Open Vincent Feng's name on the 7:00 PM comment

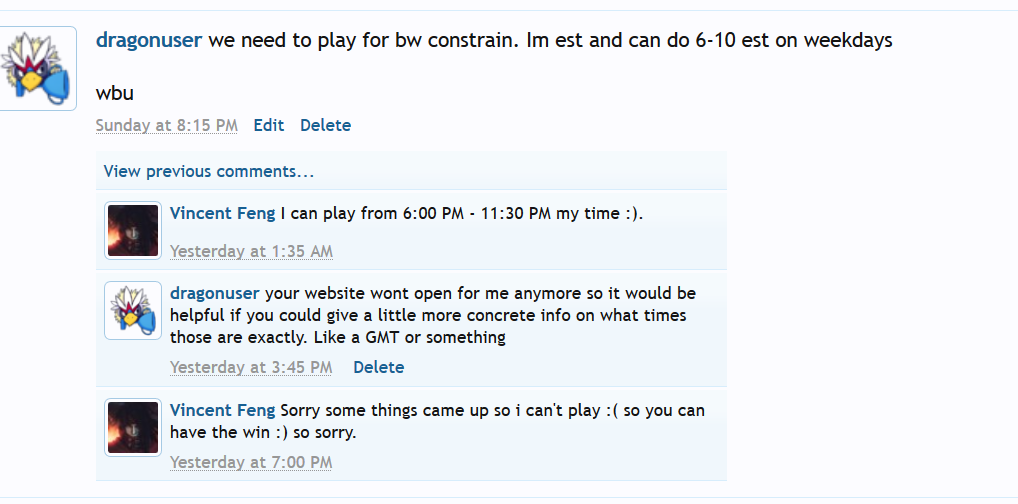[223, 411]
